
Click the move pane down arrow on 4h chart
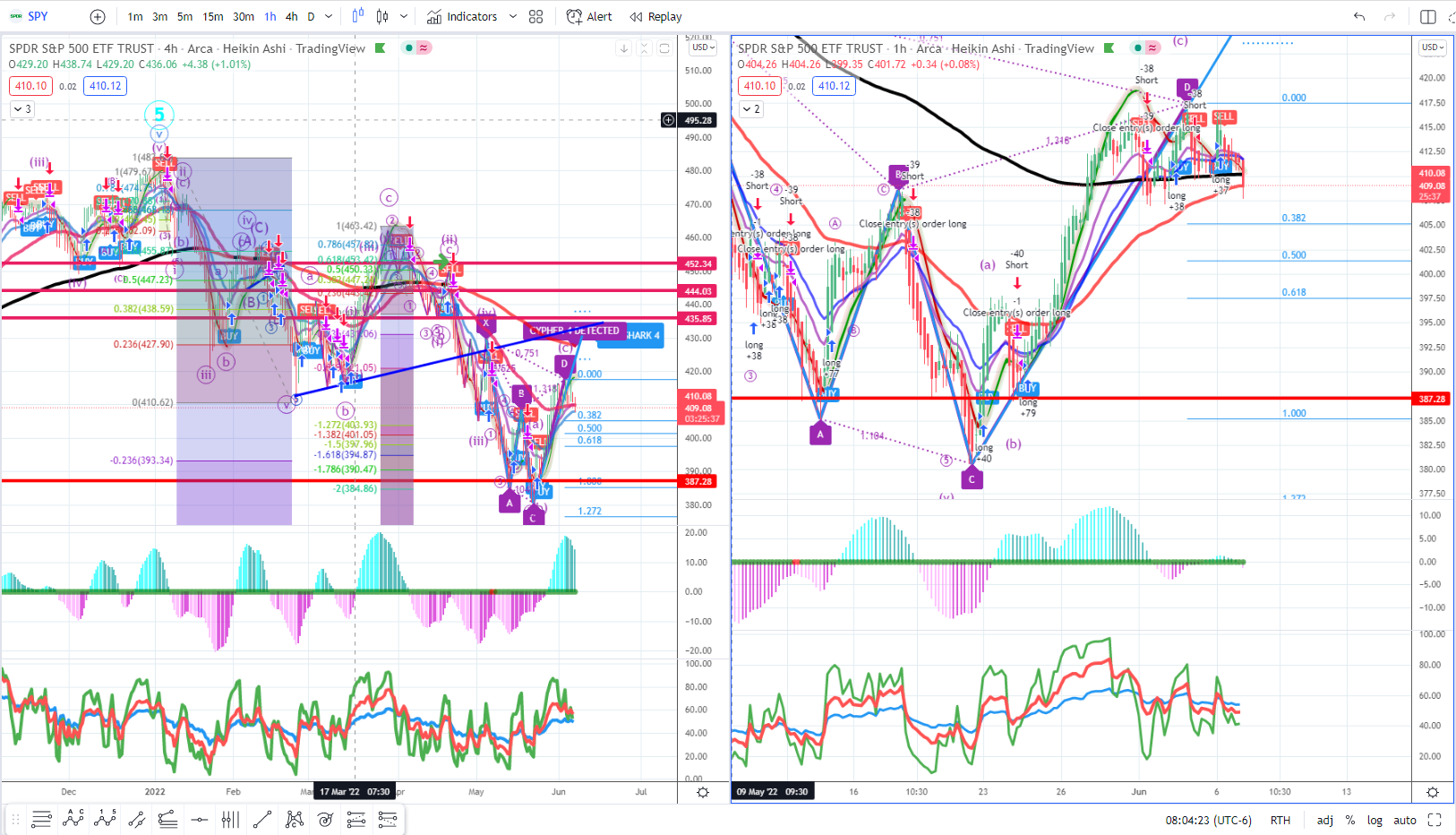point(624,48)
